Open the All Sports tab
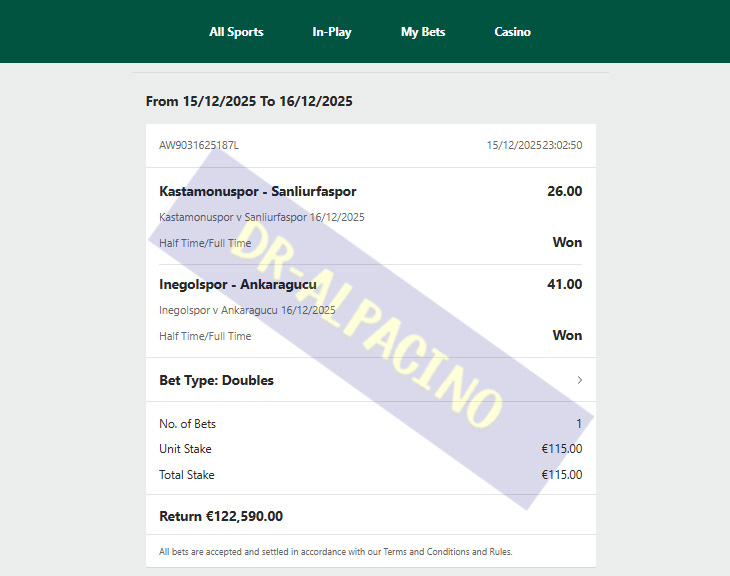The height and width of the screenshot is (576, 730). point(236,32)
